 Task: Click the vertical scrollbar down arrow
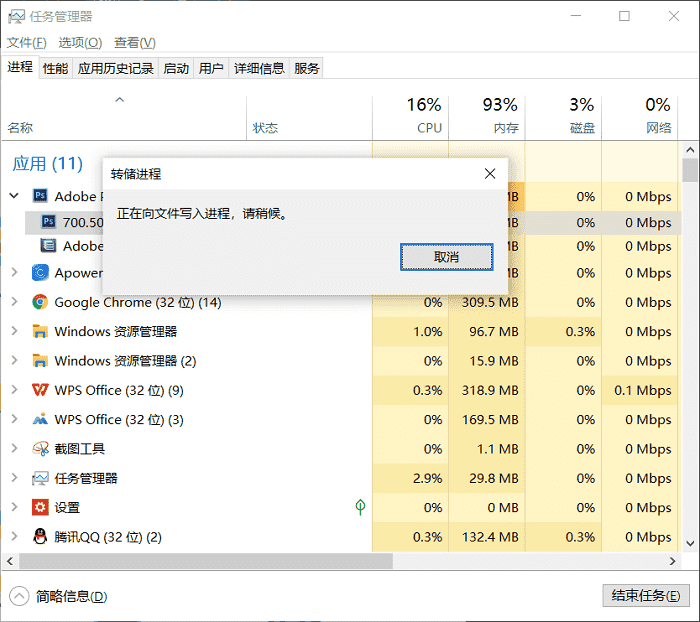tap(690, 543)
